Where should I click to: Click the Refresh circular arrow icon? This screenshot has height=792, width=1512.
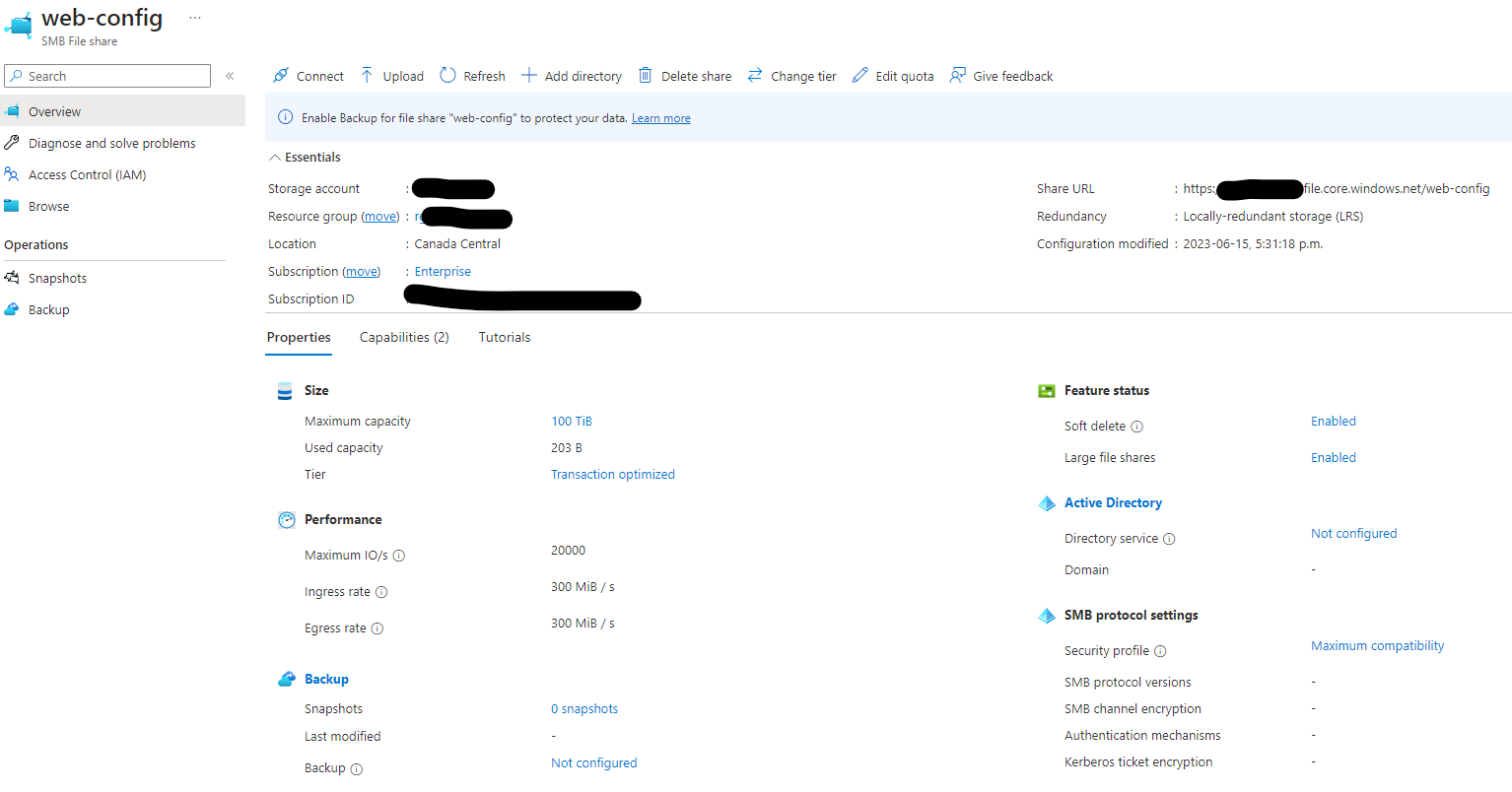pyautogui.click(x=447, y=76)
